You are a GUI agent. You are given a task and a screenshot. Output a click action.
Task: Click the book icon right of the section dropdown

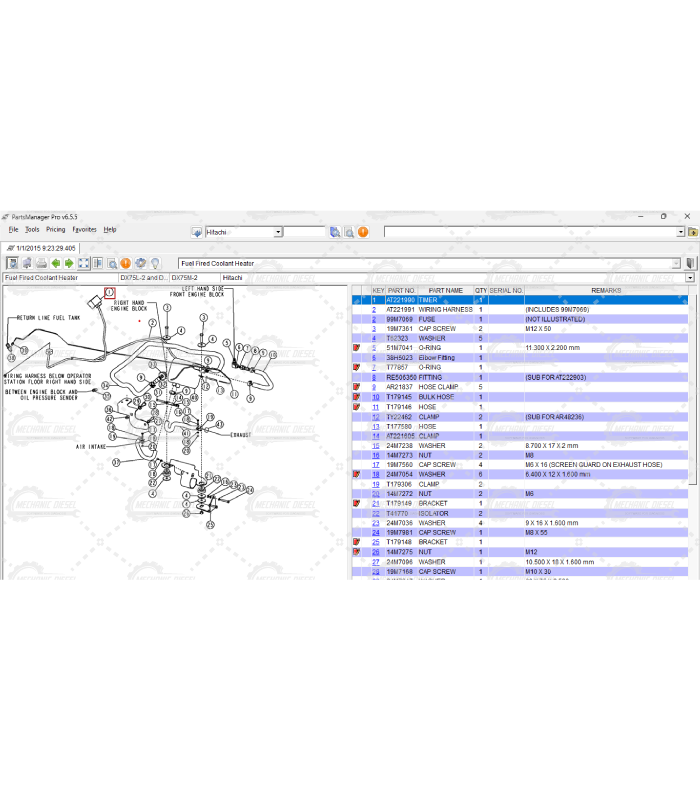pyautogui.click(x=691, y=264)
